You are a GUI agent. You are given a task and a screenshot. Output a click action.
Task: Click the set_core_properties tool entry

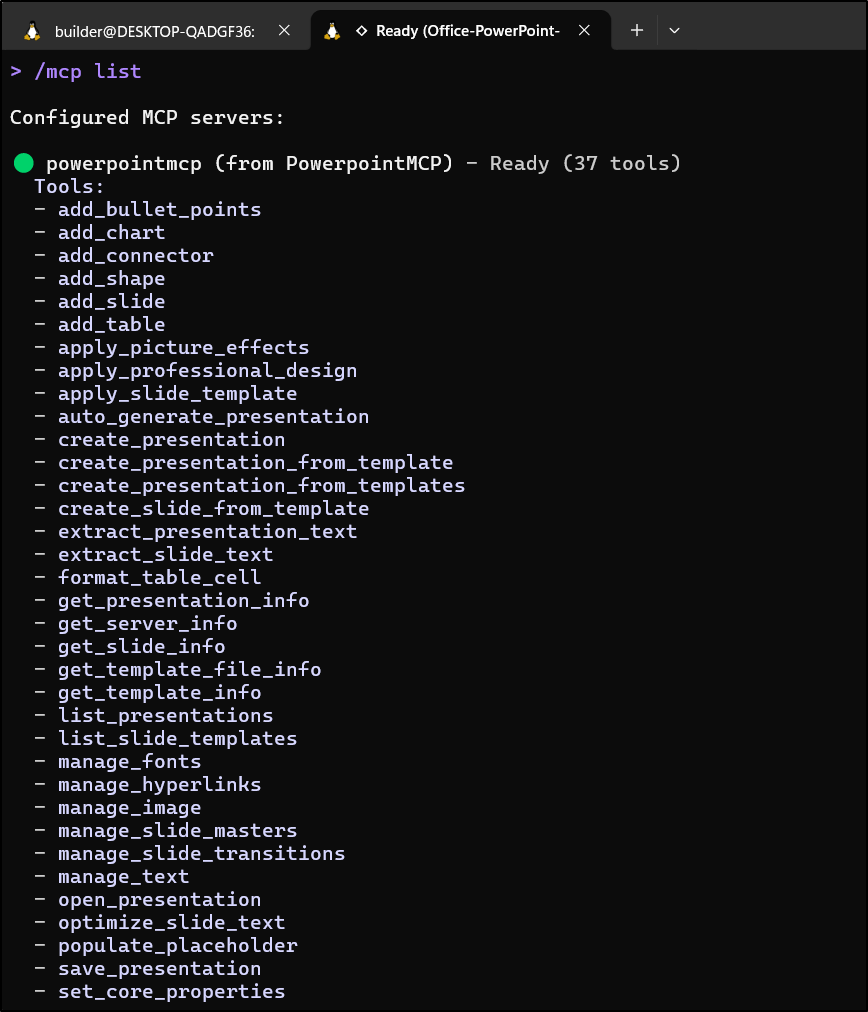coord(171,992)
